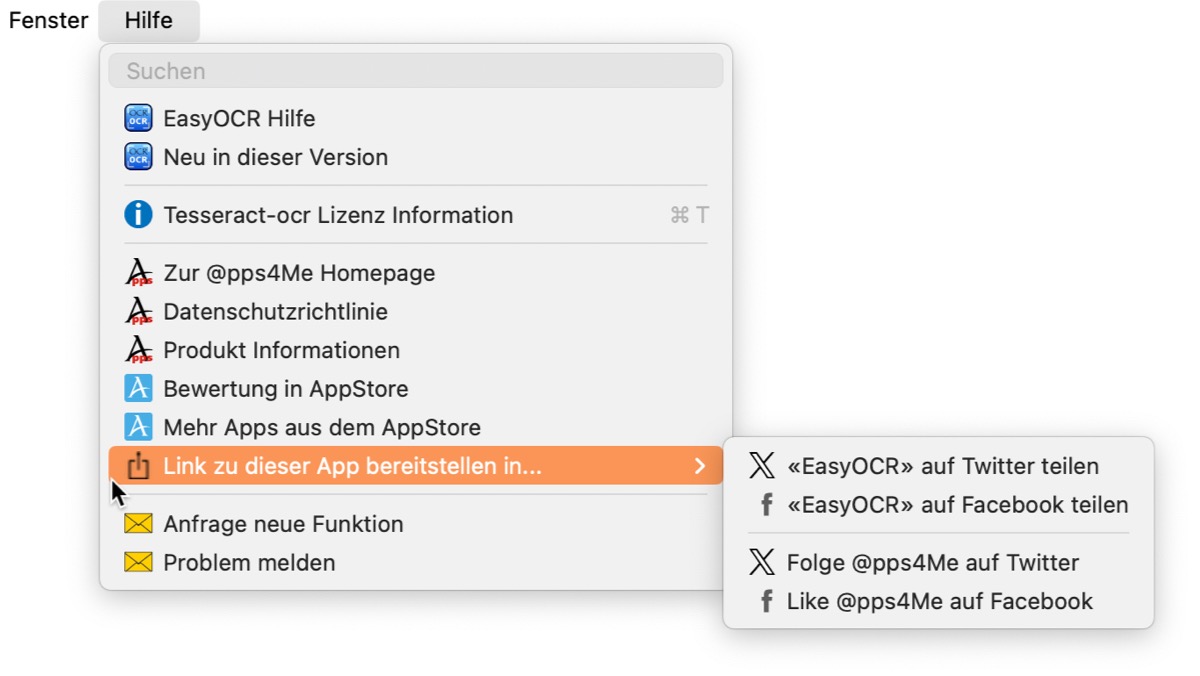Screen dimensions: 1200x676
Task: Click the App Store icon beside Mehr Apps
Action: tap(138, 427)
